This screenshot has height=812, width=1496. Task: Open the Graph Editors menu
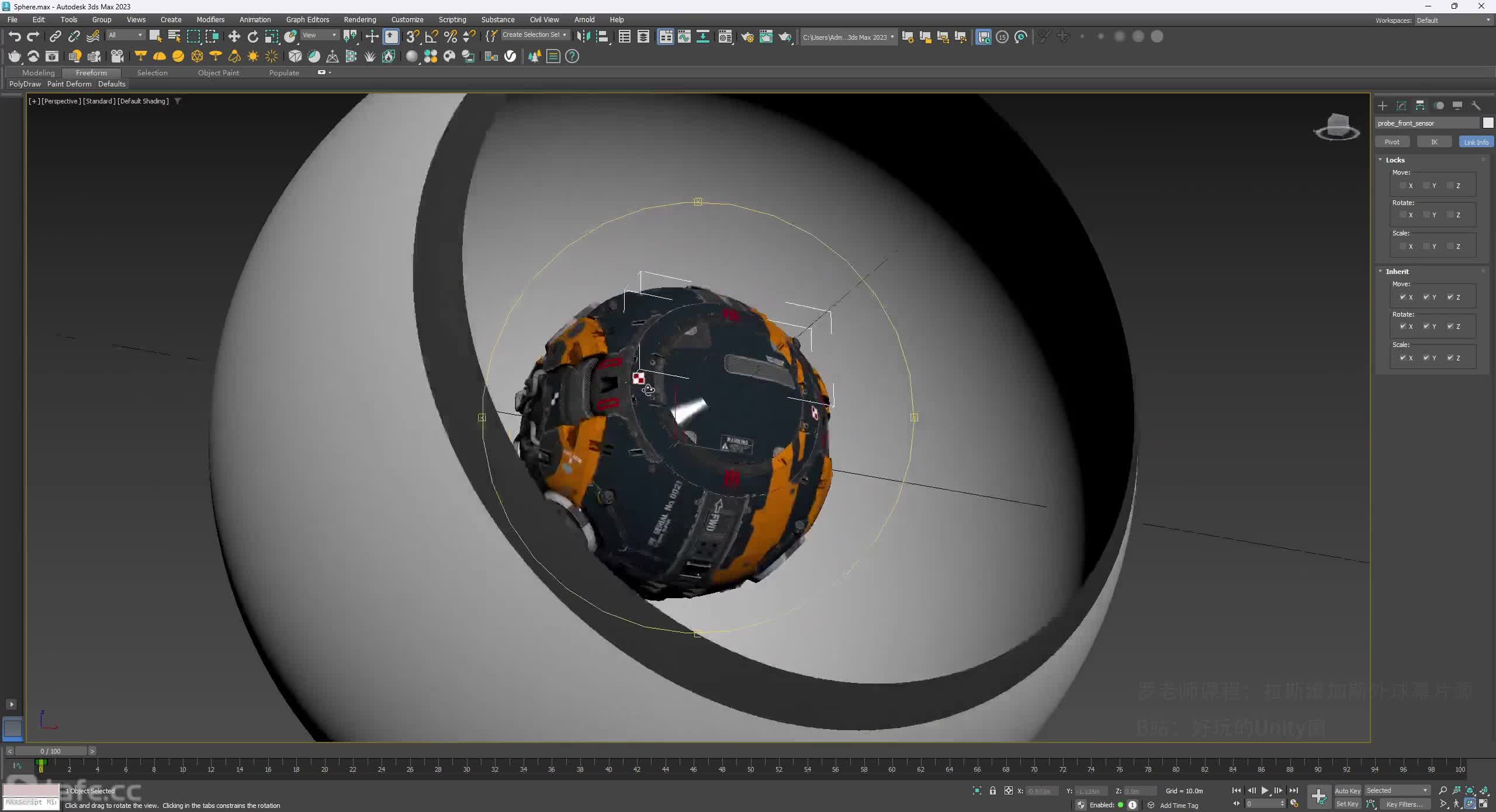pyautogui.click(x=307, y=19)
